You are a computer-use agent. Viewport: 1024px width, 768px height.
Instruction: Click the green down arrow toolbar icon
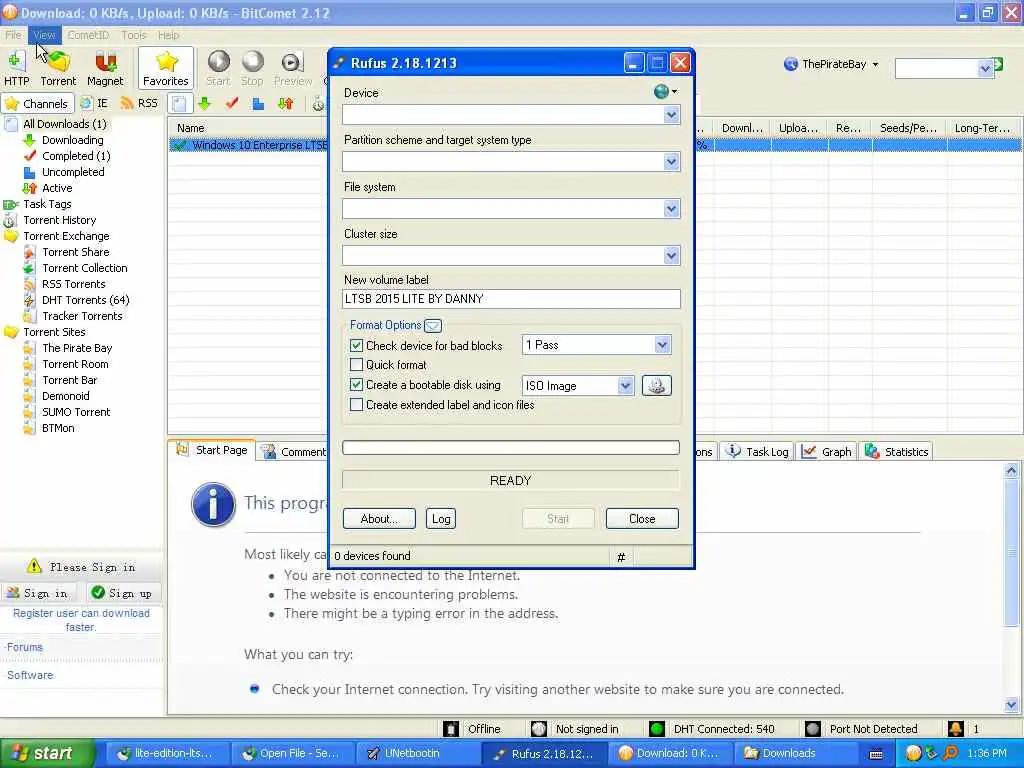coord(205,103)
